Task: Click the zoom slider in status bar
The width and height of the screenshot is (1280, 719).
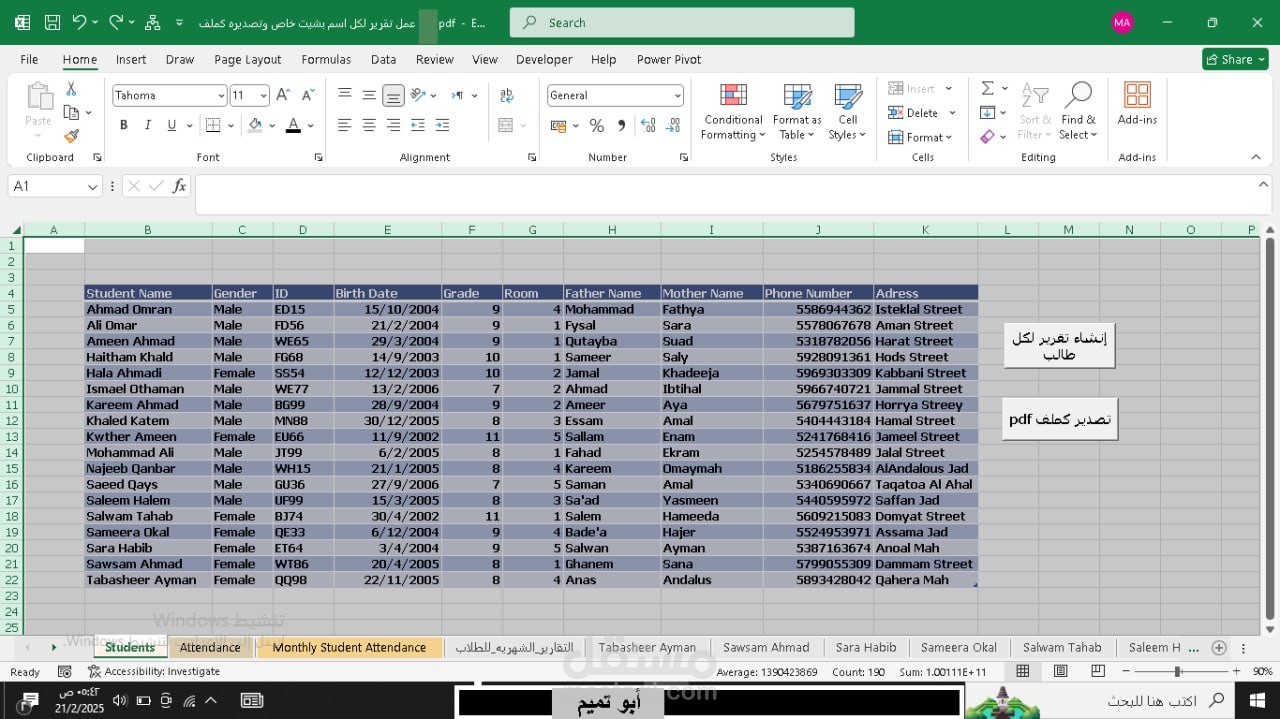Action: pyautogui.click(x=1177, y=672)
